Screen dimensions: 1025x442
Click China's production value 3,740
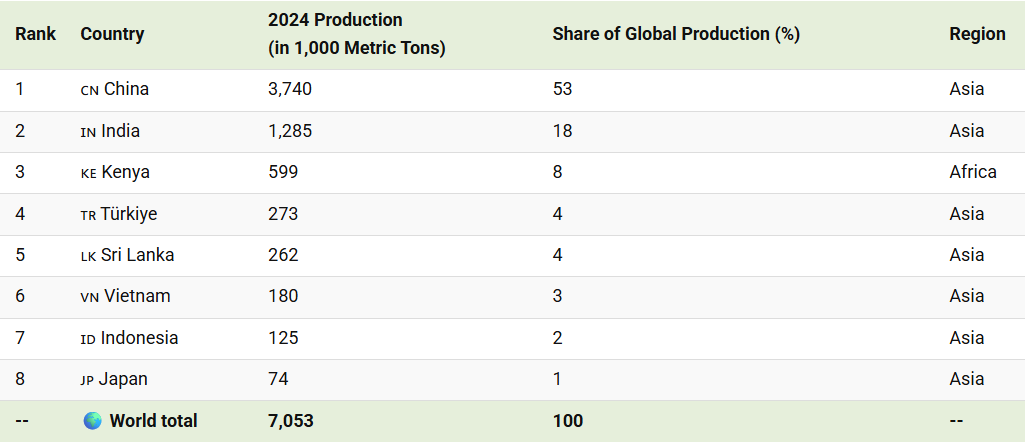click(x=290, y=89)
